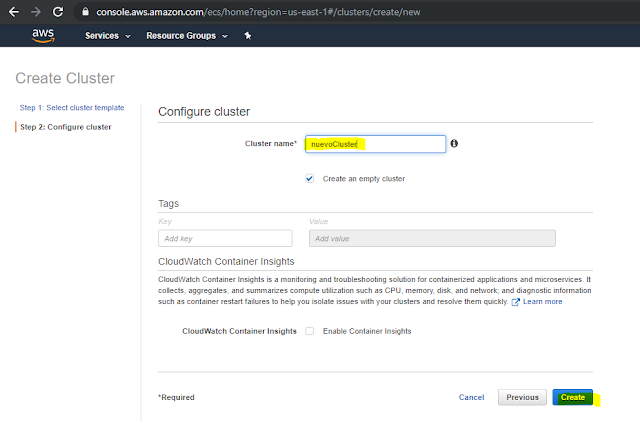Click the Cluster name input field

(375, 144)
